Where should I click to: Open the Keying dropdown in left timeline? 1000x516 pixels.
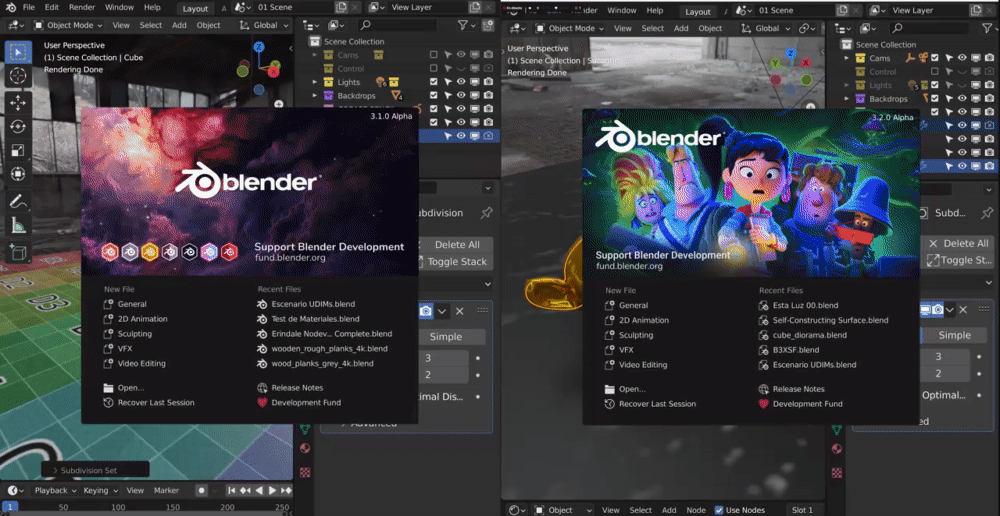click(100, 490)
